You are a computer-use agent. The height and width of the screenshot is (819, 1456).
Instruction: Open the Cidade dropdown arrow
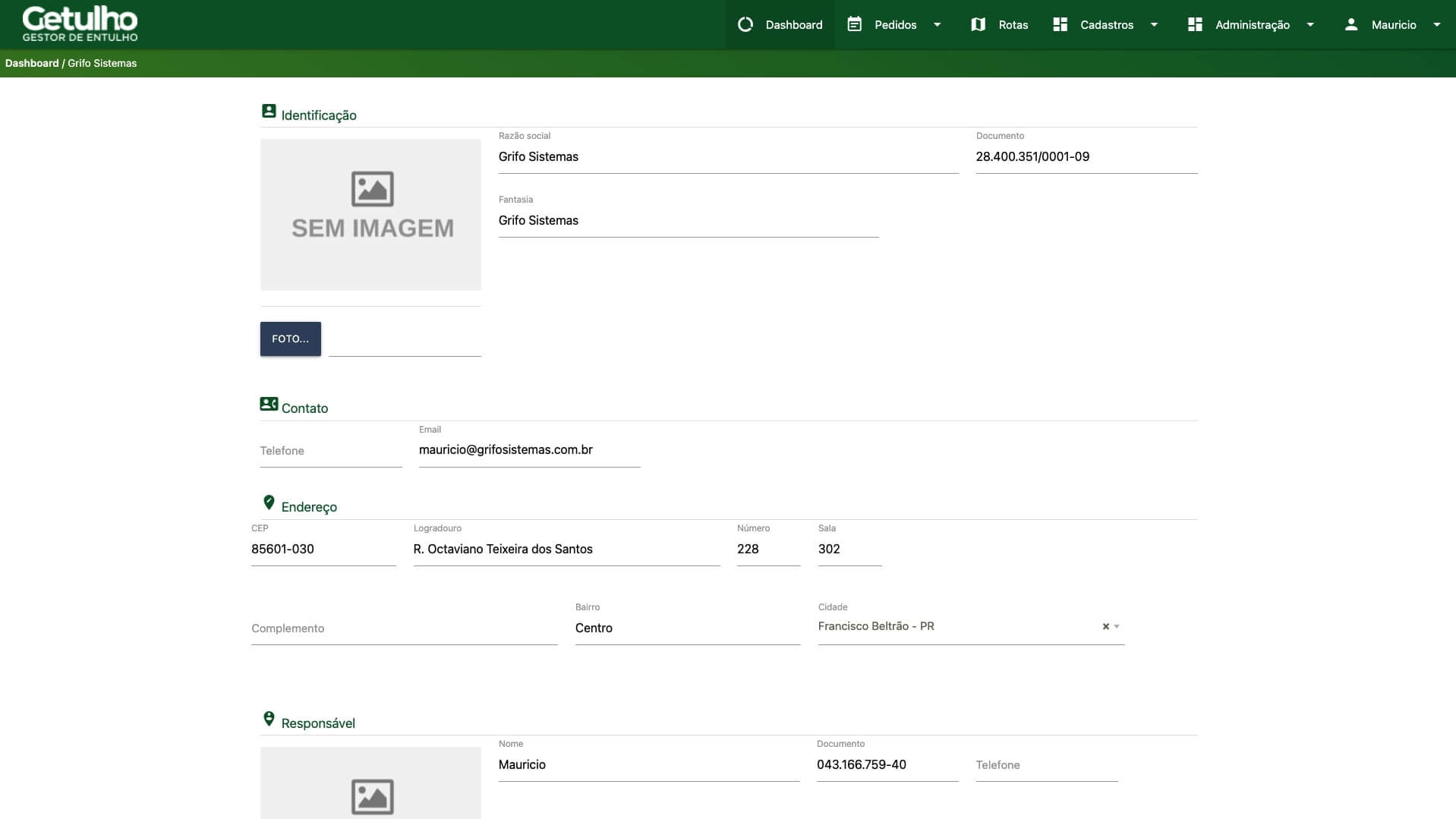(x=1117, y=626)
